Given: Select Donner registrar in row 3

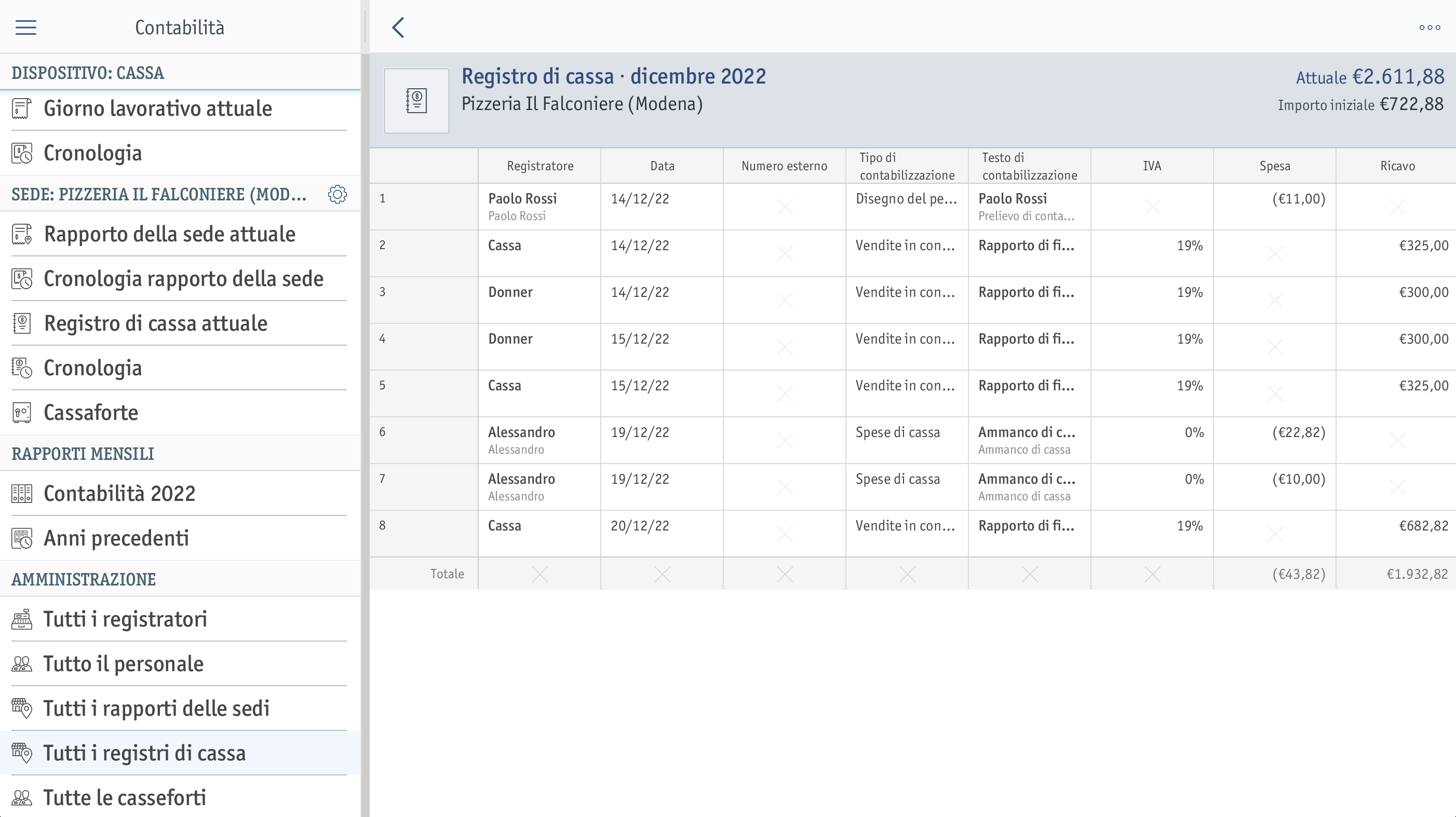Looking at the screenshot, I should (510, 292).
